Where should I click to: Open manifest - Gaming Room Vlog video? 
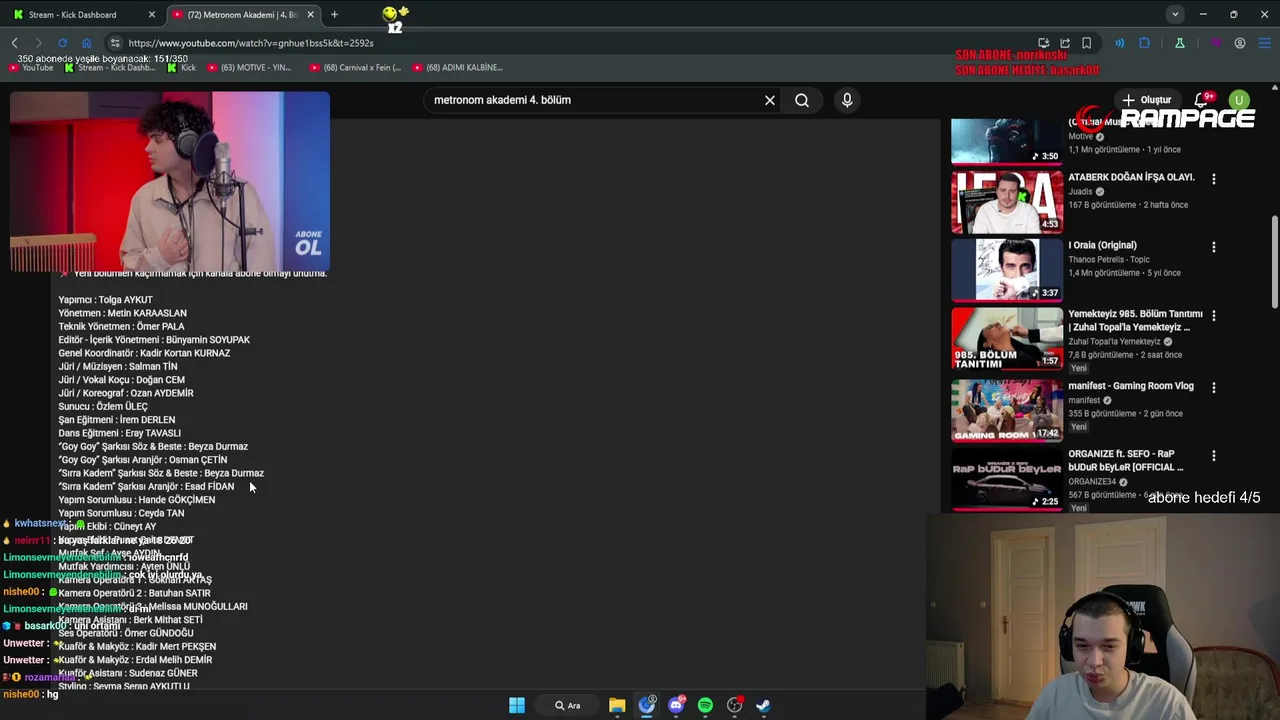(x=1131, y=386)
